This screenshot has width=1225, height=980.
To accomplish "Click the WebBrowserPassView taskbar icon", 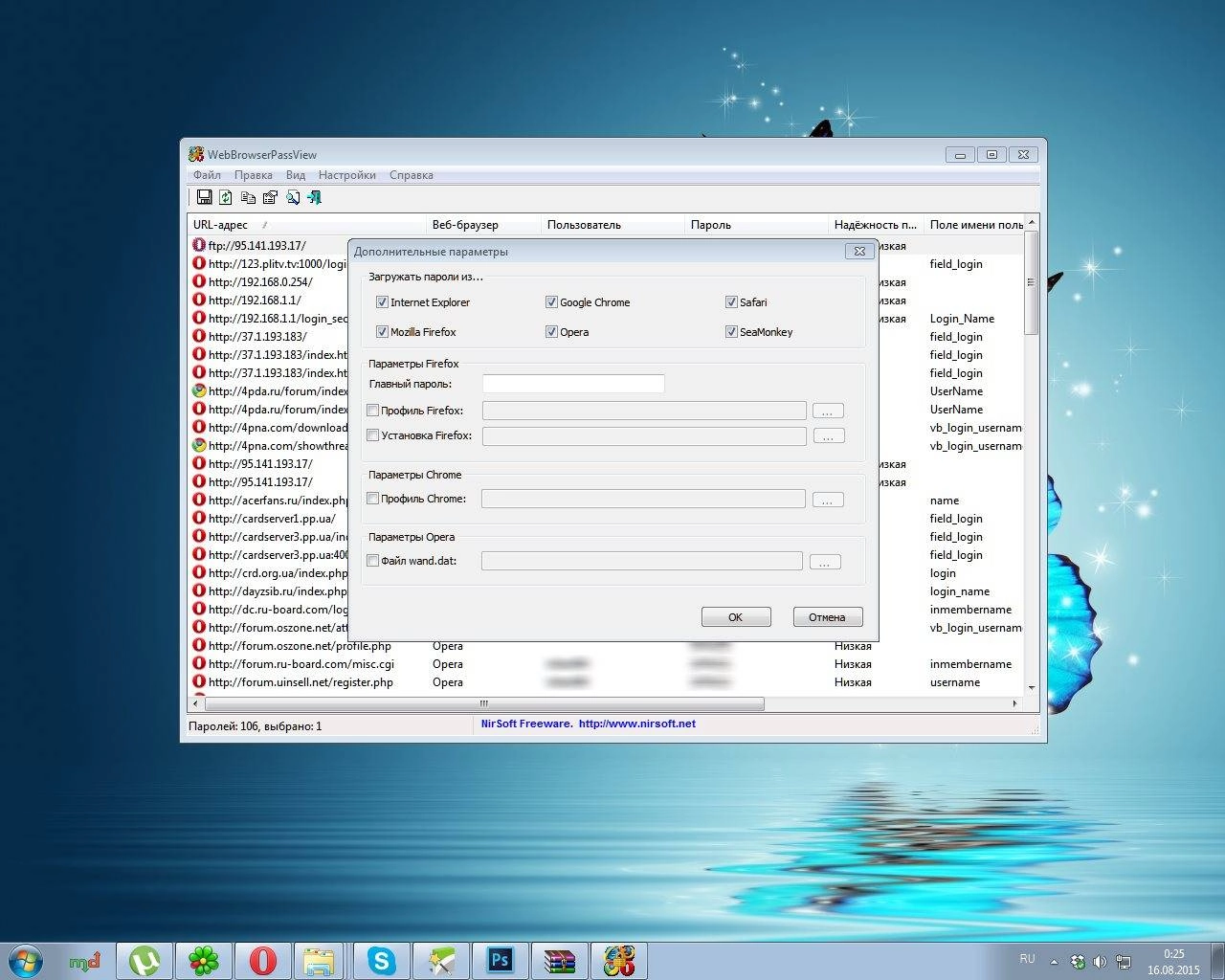I will click(x=618, y=961).
